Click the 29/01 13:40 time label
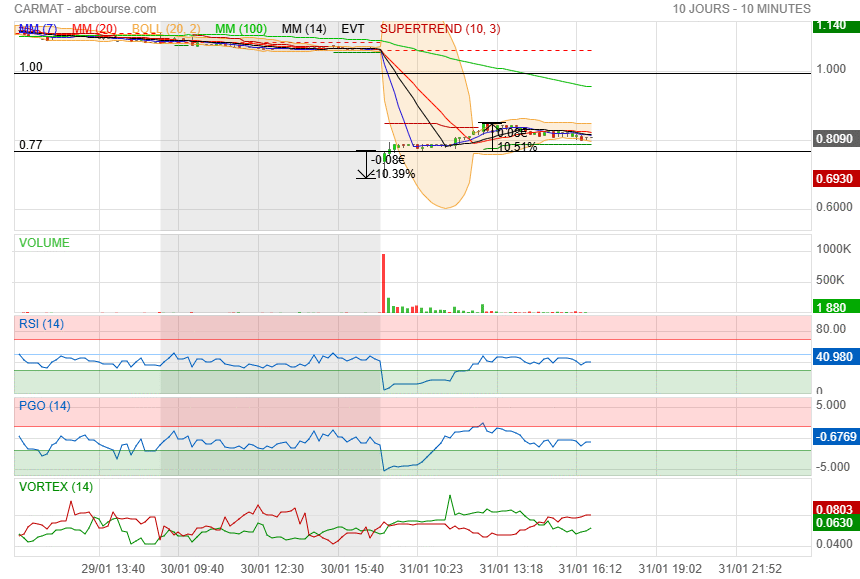Viewport: 860px width, 579px height. (113, 569)
